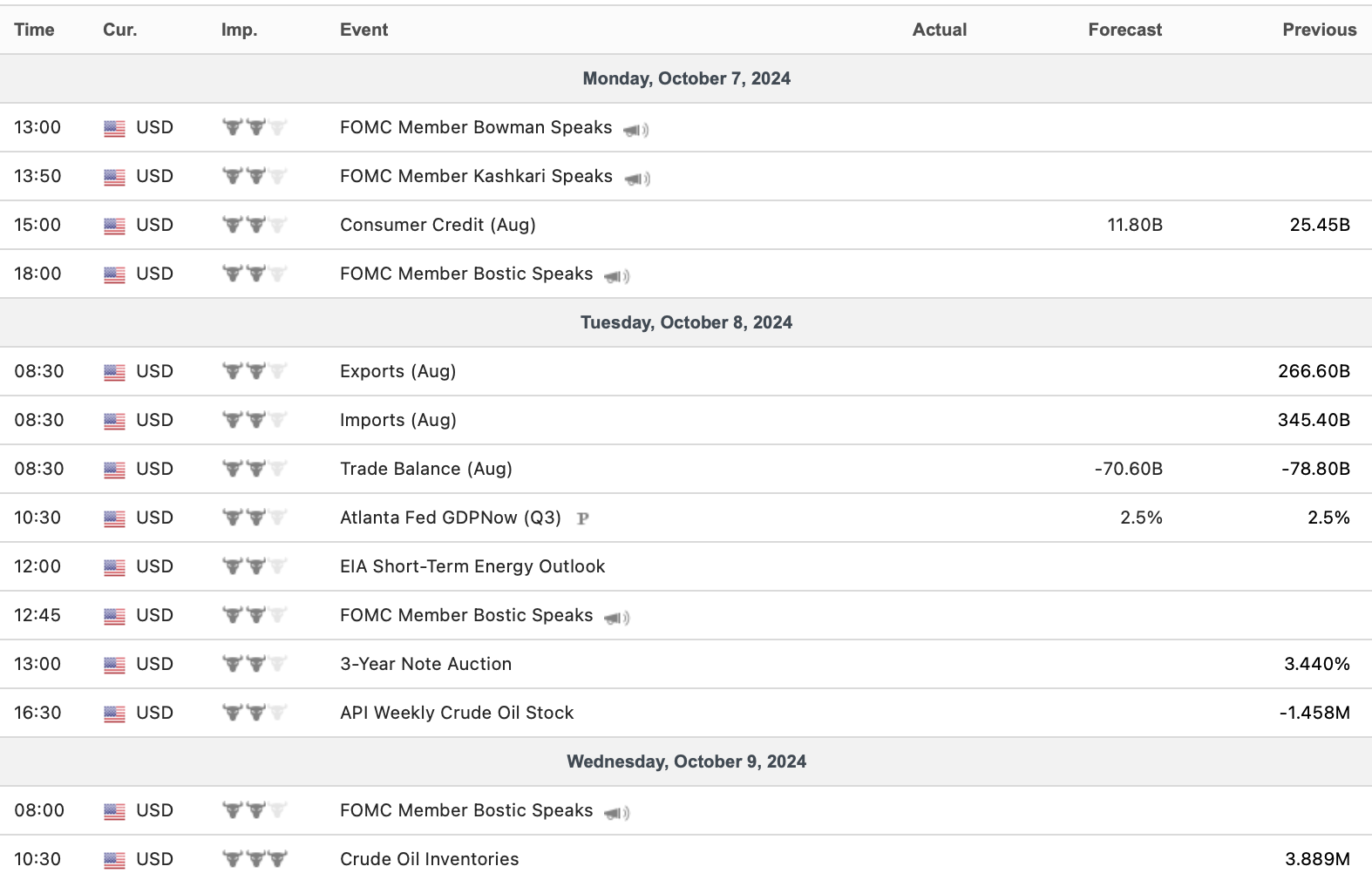Open the Imports (Aug) event details
Viewport: 1372px width, 873px height.
coord(397,420)
